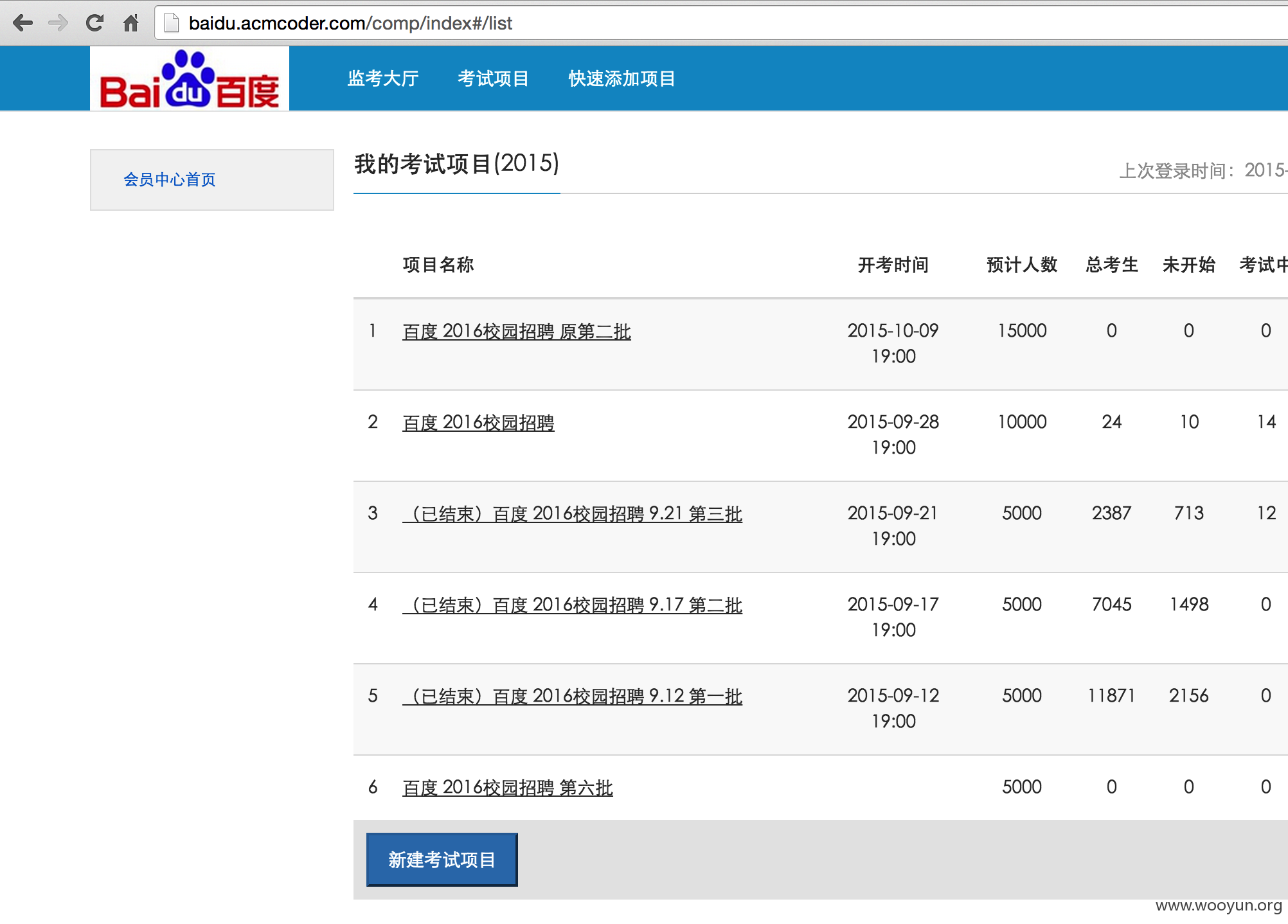Click total examinees value 2387
This screenshot has width=1288, height=924.
click(1112, 513)
